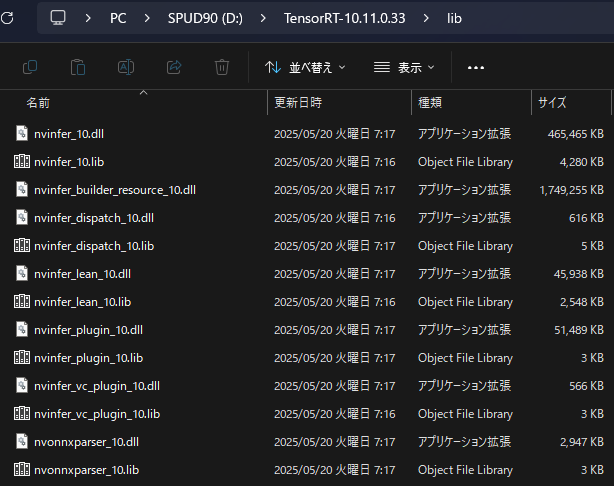Select file name nvinfer_10.lib
The width and height of the screenshot is (614, 486).
69,162
